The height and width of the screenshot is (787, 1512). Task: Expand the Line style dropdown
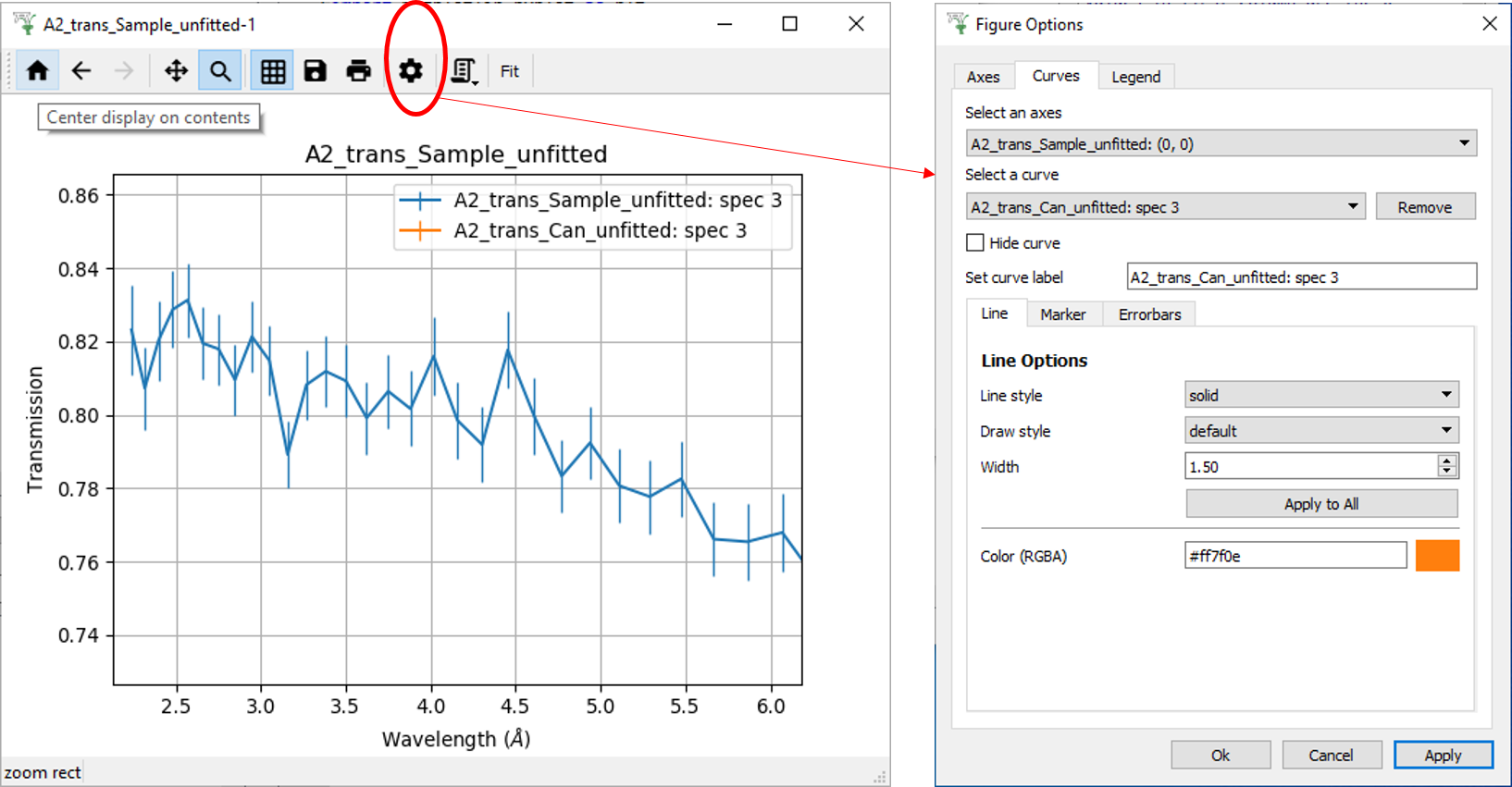point(1320,395)
